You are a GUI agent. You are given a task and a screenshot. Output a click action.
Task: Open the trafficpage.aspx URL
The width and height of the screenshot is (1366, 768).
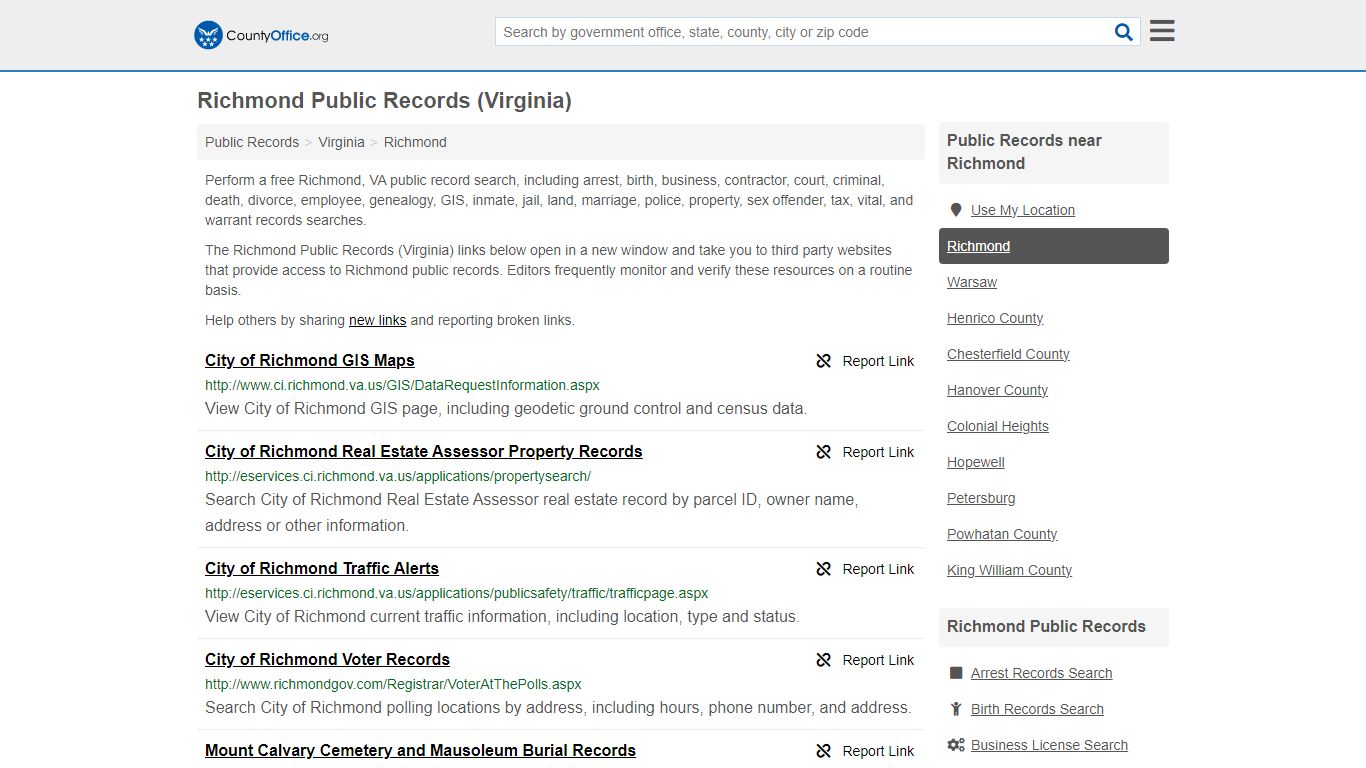(457, 593)
